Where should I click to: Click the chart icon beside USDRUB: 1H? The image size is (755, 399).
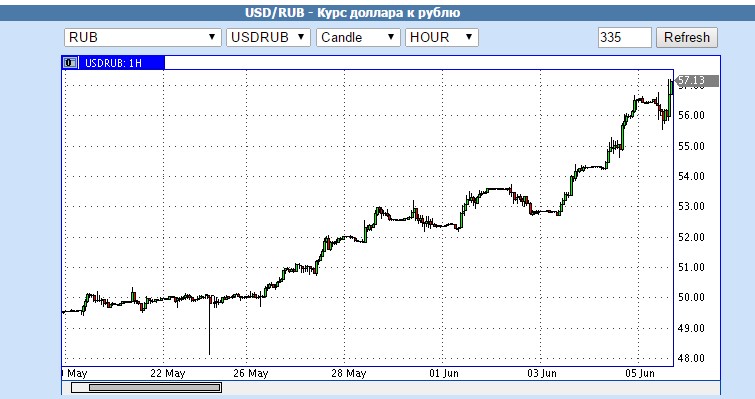click(x=70, y=63)
